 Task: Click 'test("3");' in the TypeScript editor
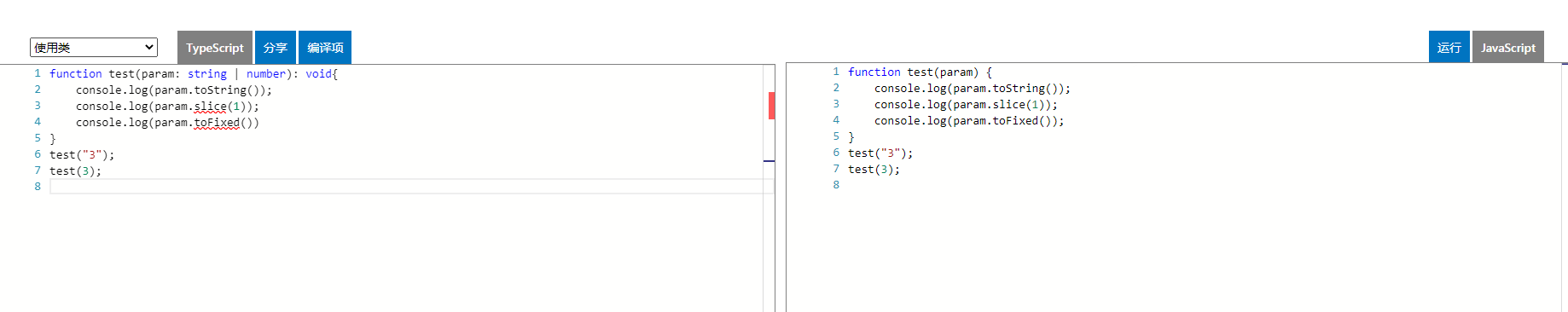click(82, 155)
